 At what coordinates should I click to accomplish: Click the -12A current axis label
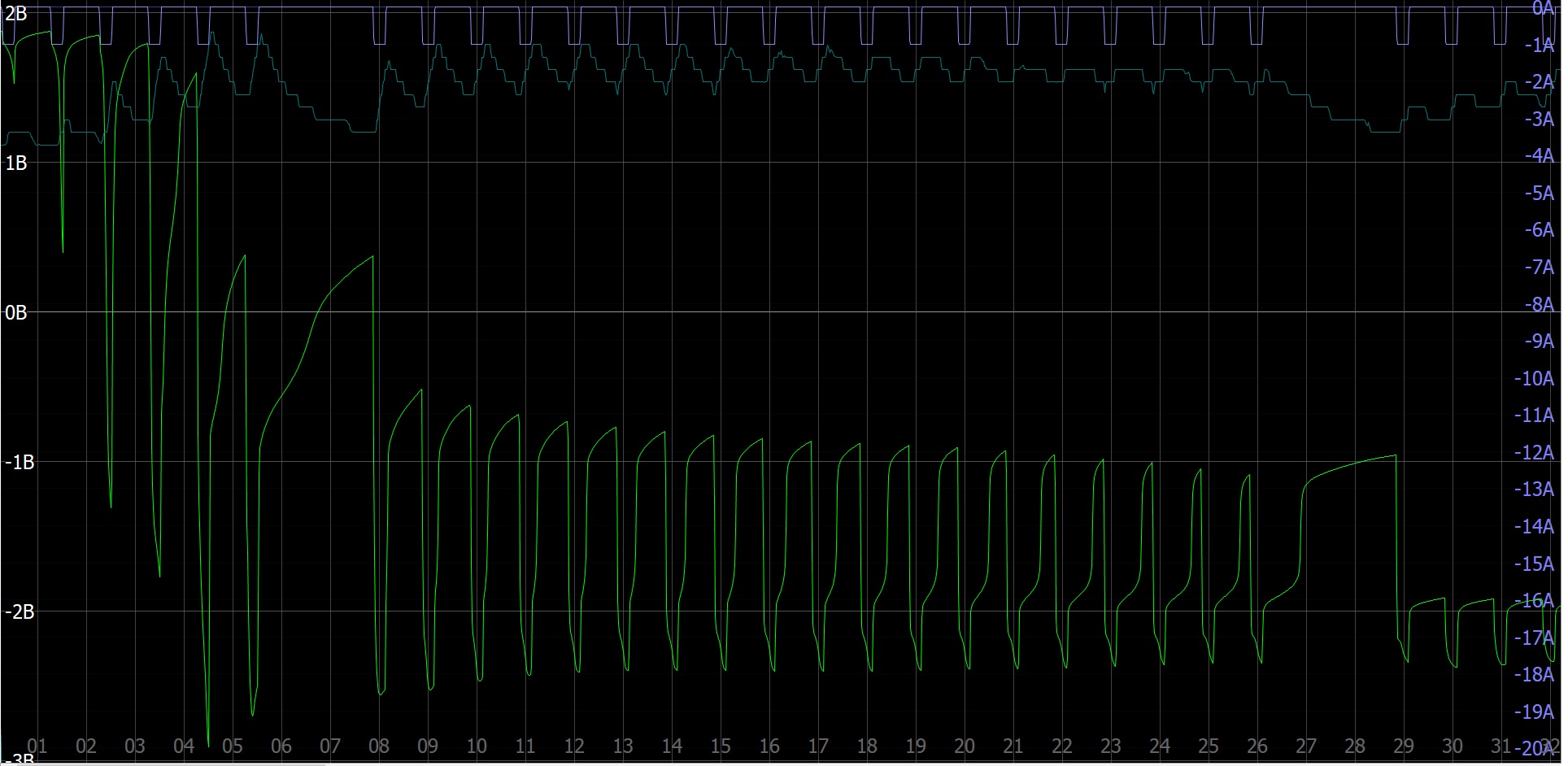pos(1534,453)
